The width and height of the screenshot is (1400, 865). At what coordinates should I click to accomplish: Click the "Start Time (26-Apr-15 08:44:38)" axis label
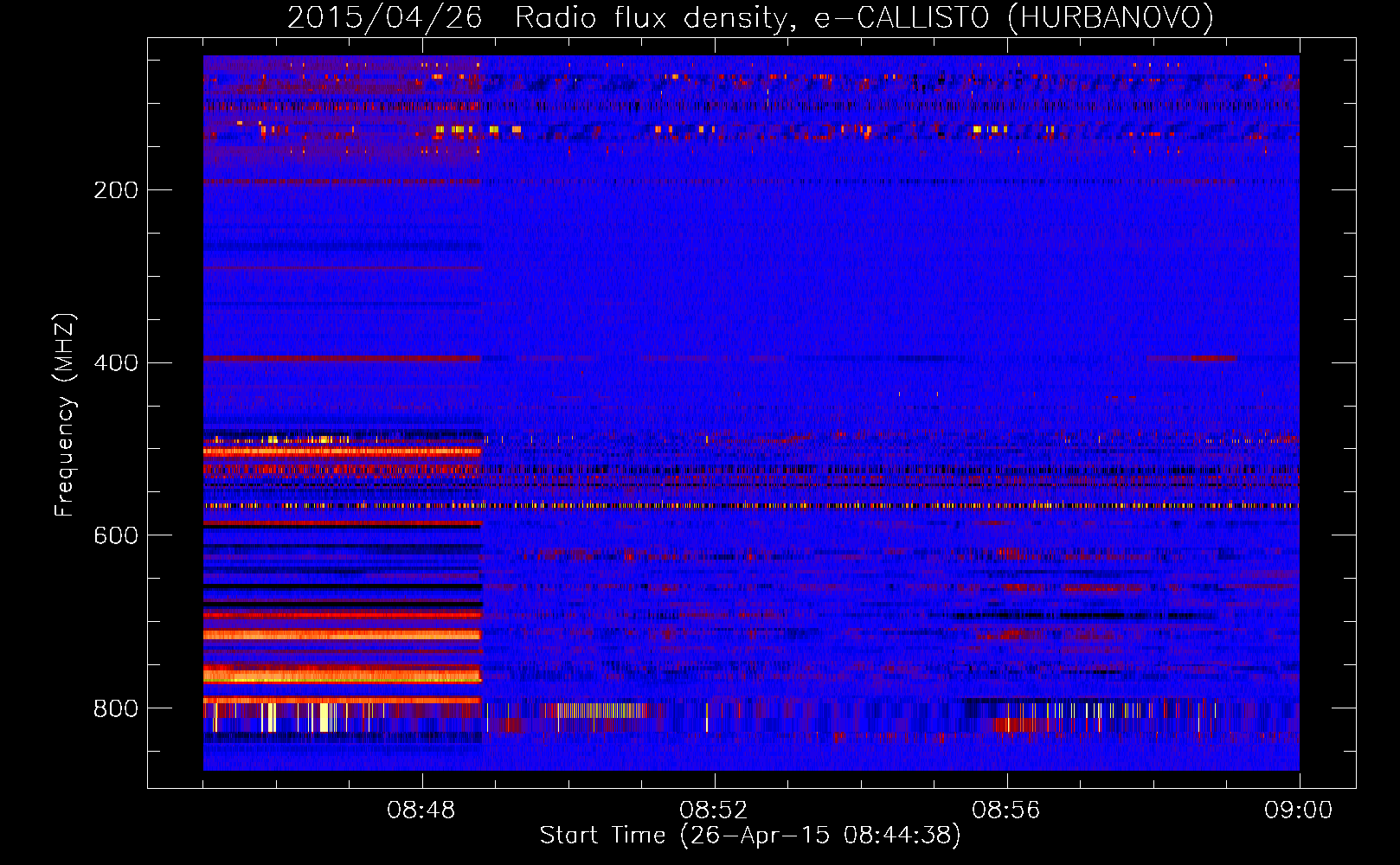pos(750,836)
